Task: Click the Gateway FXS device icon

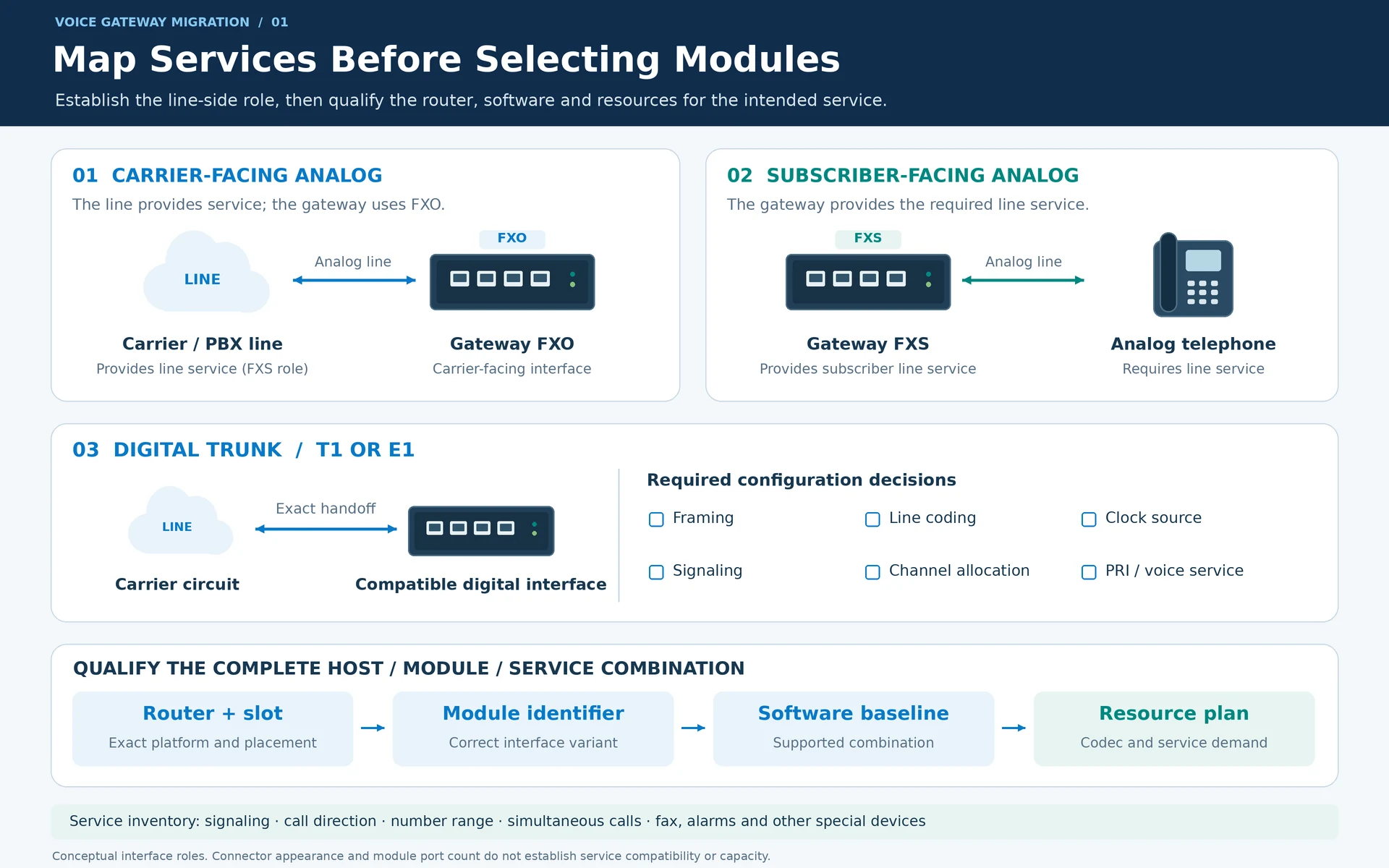Action: (868, 282)
